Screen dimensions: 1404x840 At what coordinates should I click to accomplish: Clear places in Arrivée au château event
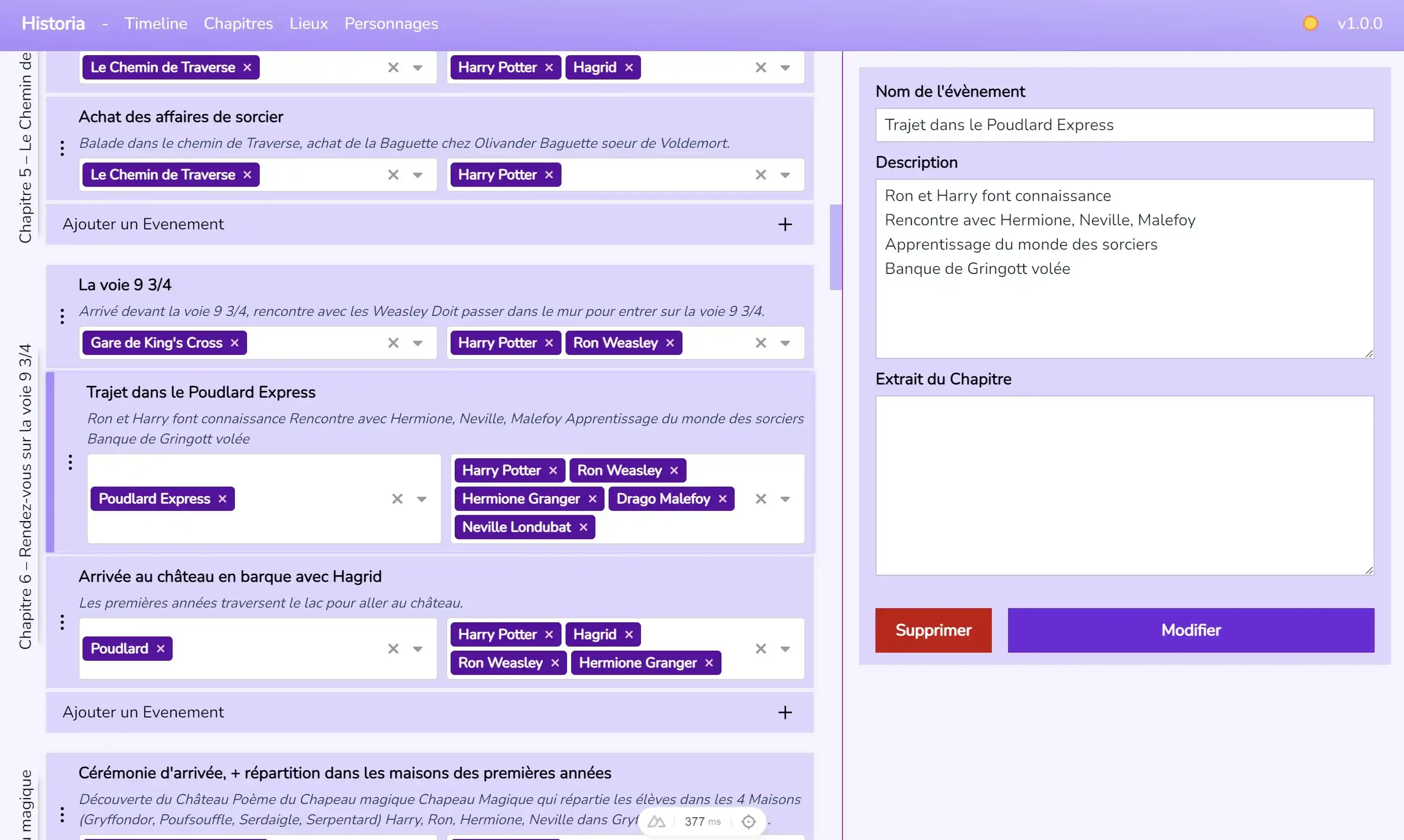tap(393, 649)
